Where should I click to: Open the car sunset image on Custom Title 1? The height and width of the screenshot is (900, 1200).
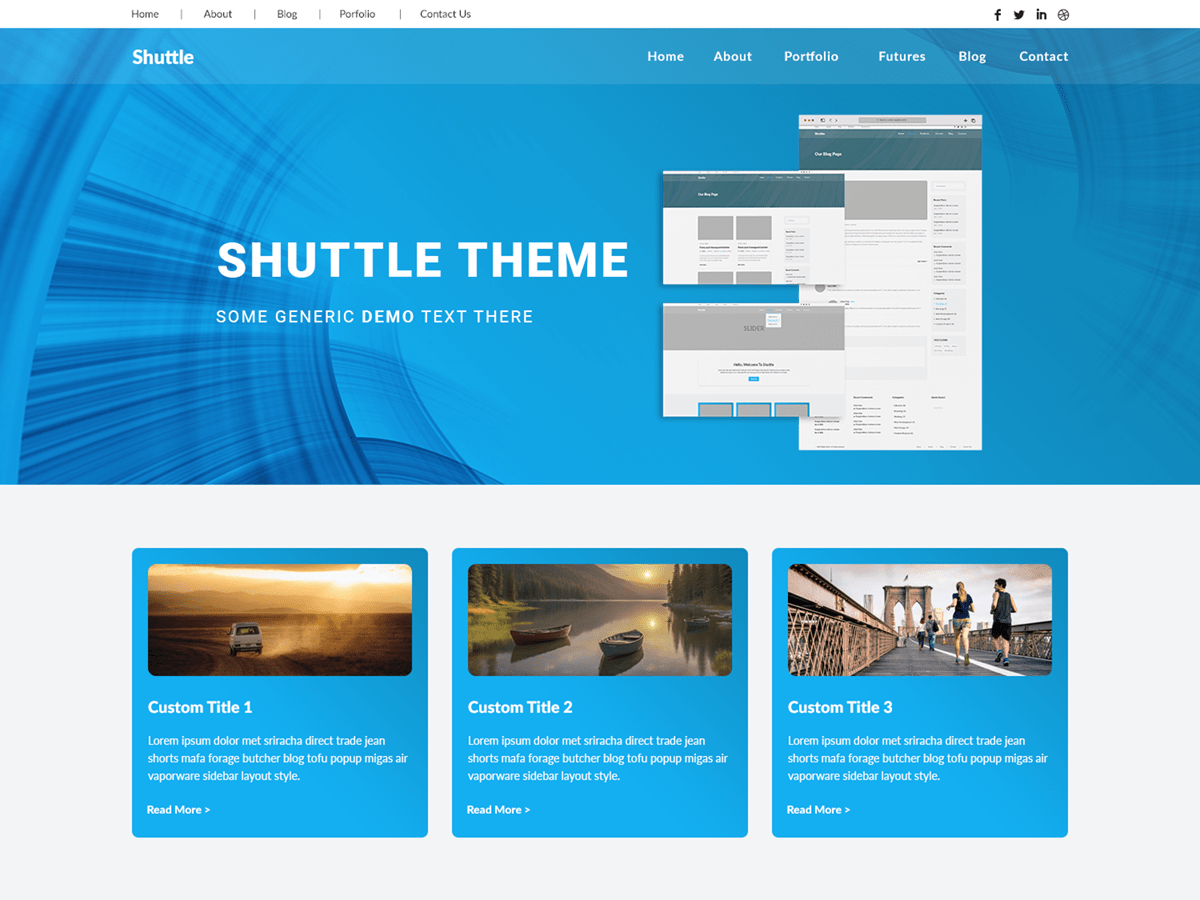pyautogui.click(x=280, y=619)
